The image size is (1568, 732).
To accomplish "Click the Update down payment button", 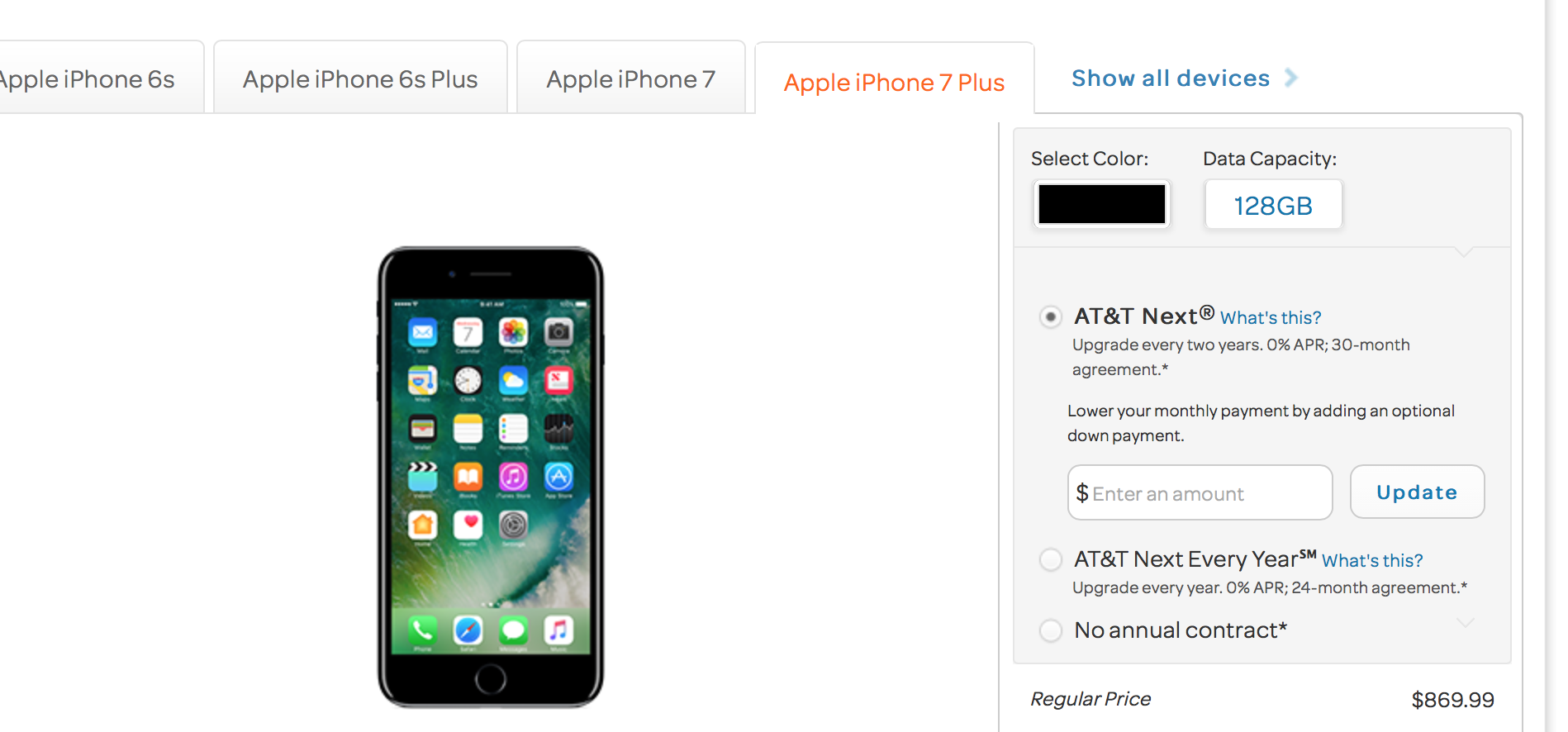I will pos(1417,492).
